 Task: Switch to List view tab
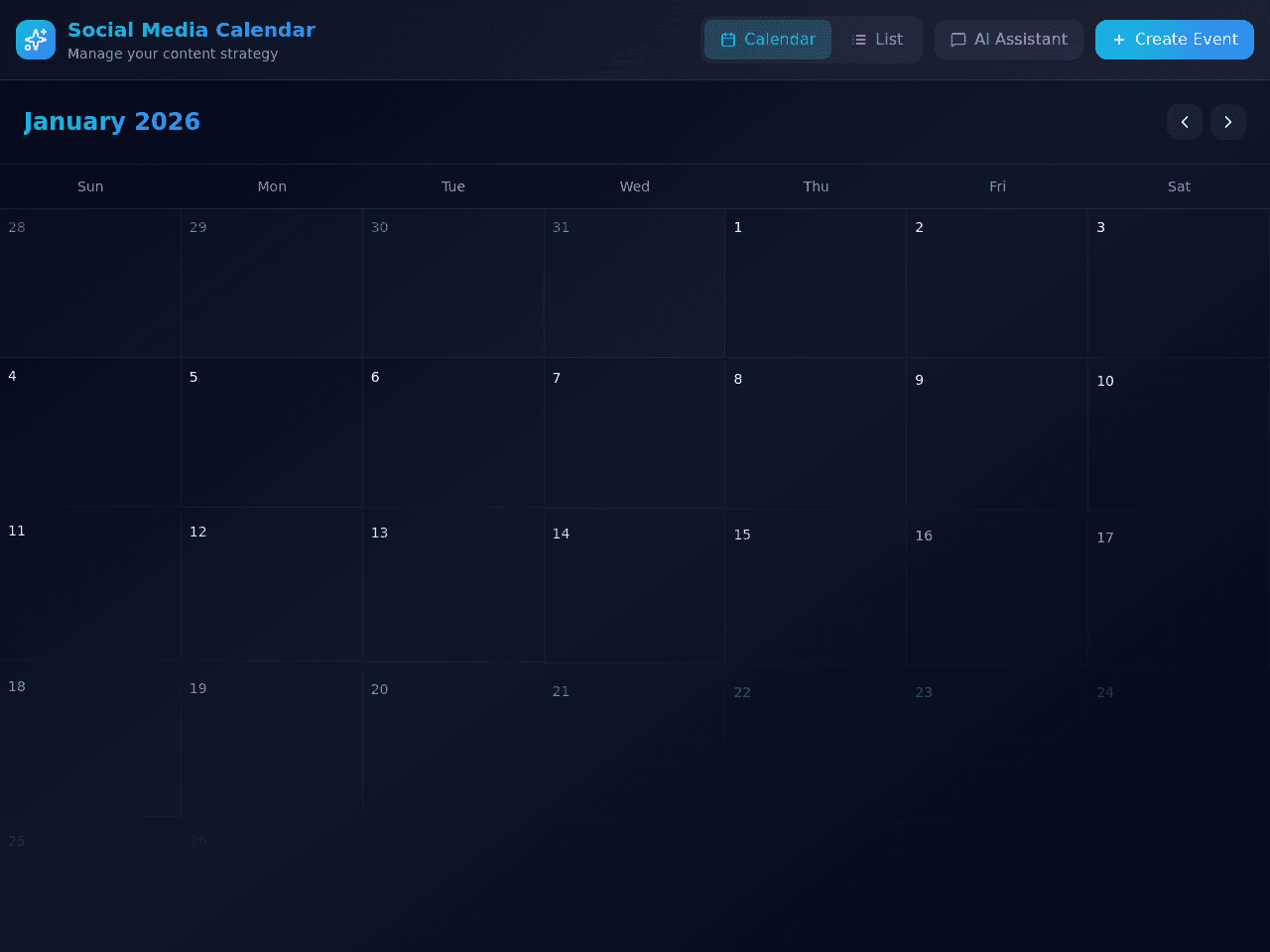pyautogui.click(x=878, y=40)
